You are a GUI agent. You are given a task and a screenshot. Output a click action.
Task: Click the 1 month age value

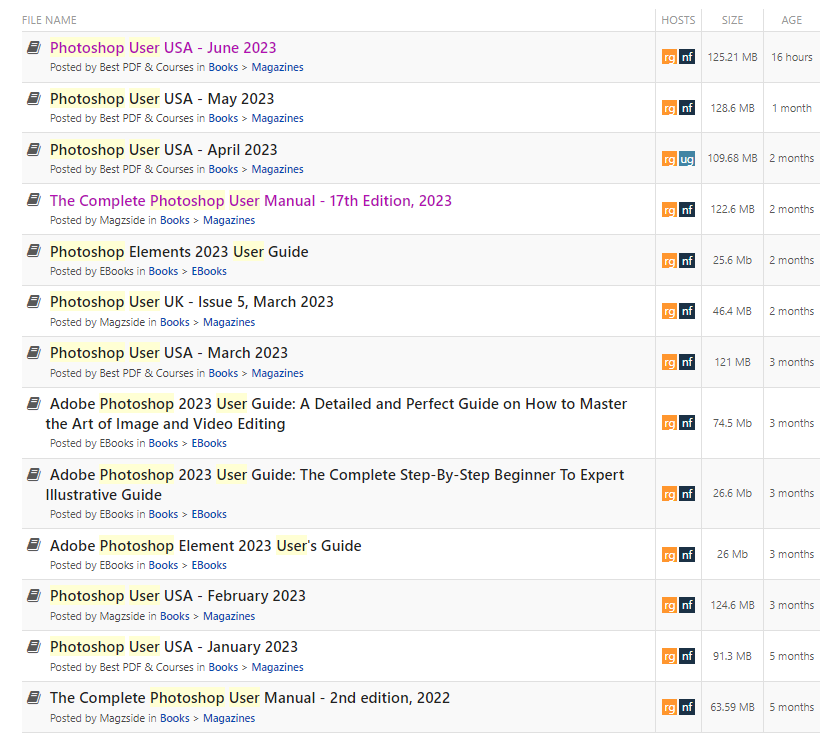(x=791, y=108)
